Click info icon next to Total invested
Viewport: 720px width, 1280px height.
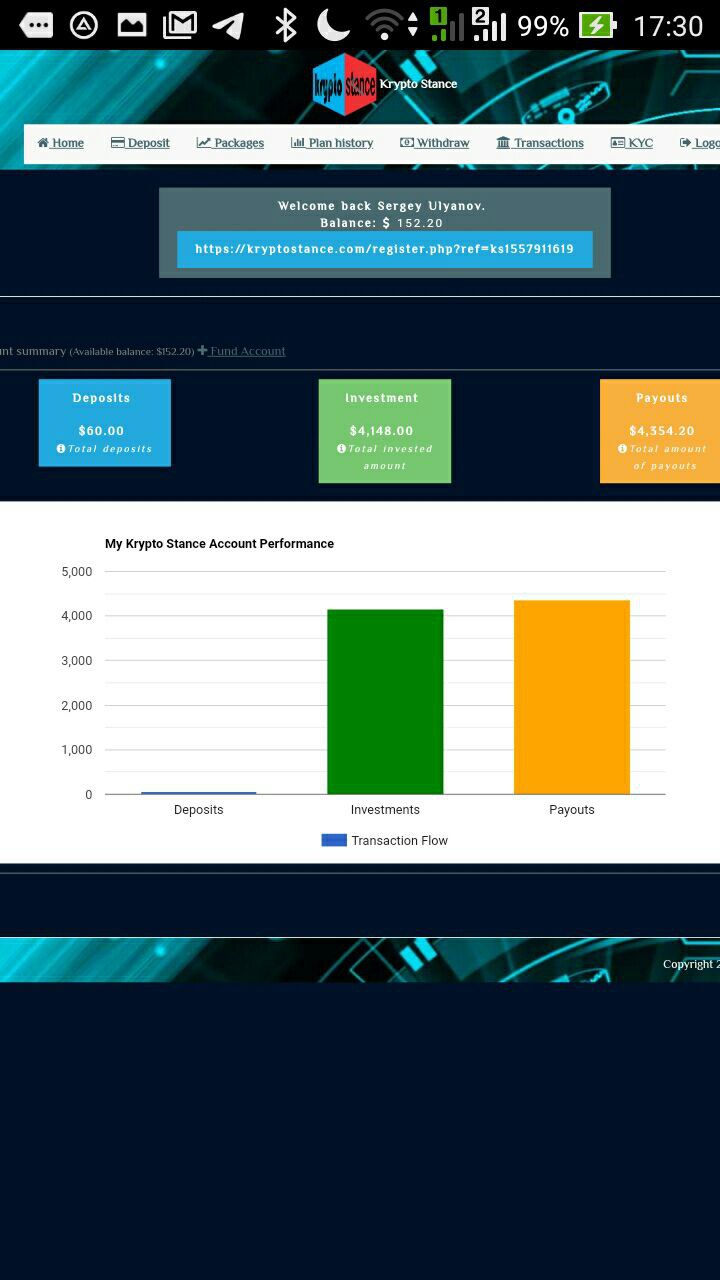click(341, 449)
